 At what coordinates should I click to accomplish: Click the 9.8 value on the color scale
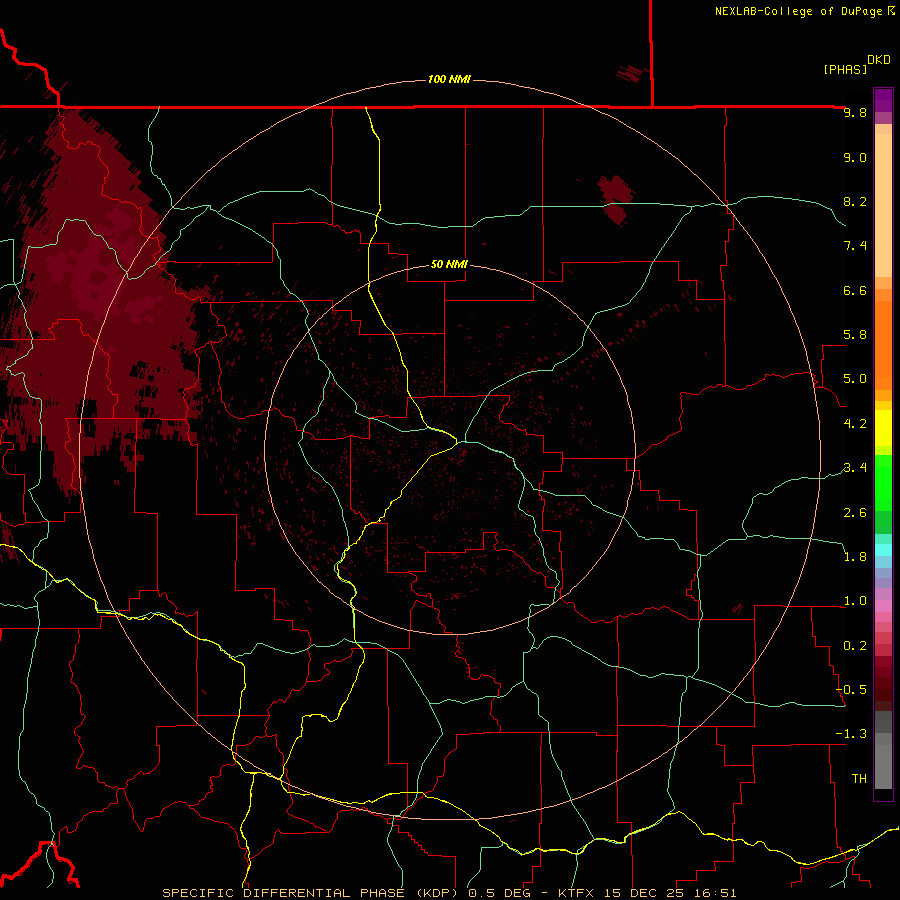click(855, 112)
